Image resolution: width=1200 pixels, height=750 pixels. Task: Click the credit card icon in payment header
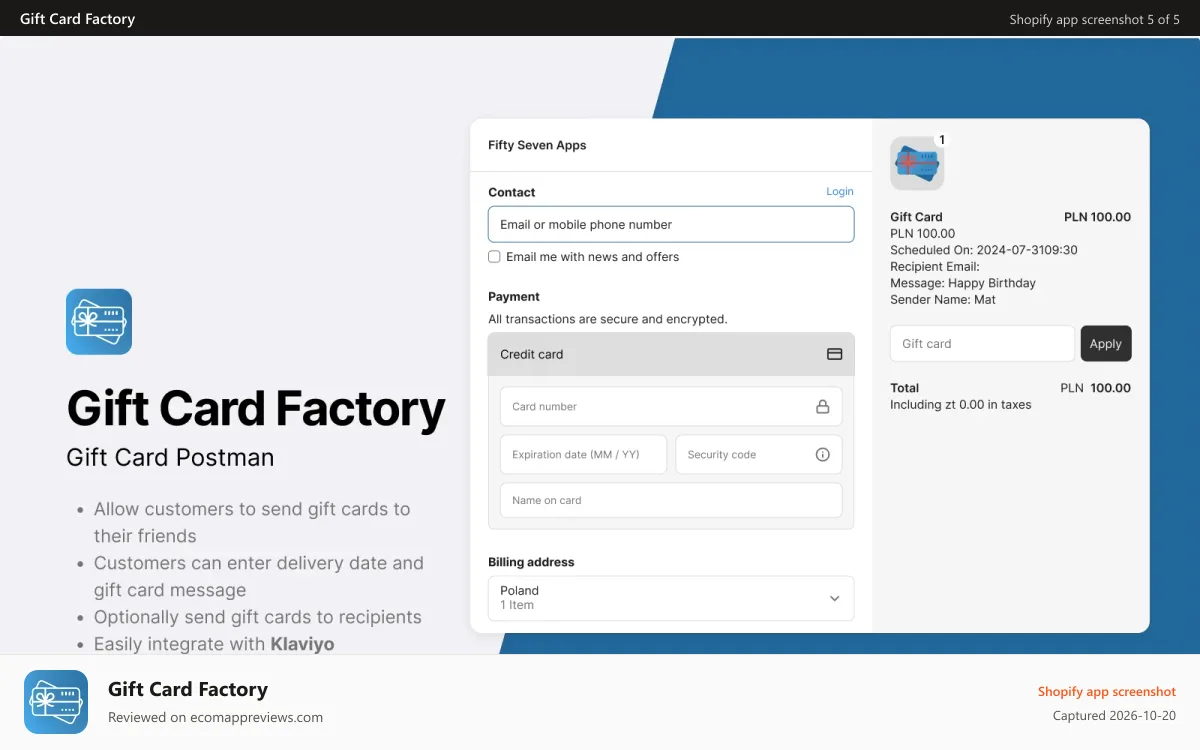[835, 354]
